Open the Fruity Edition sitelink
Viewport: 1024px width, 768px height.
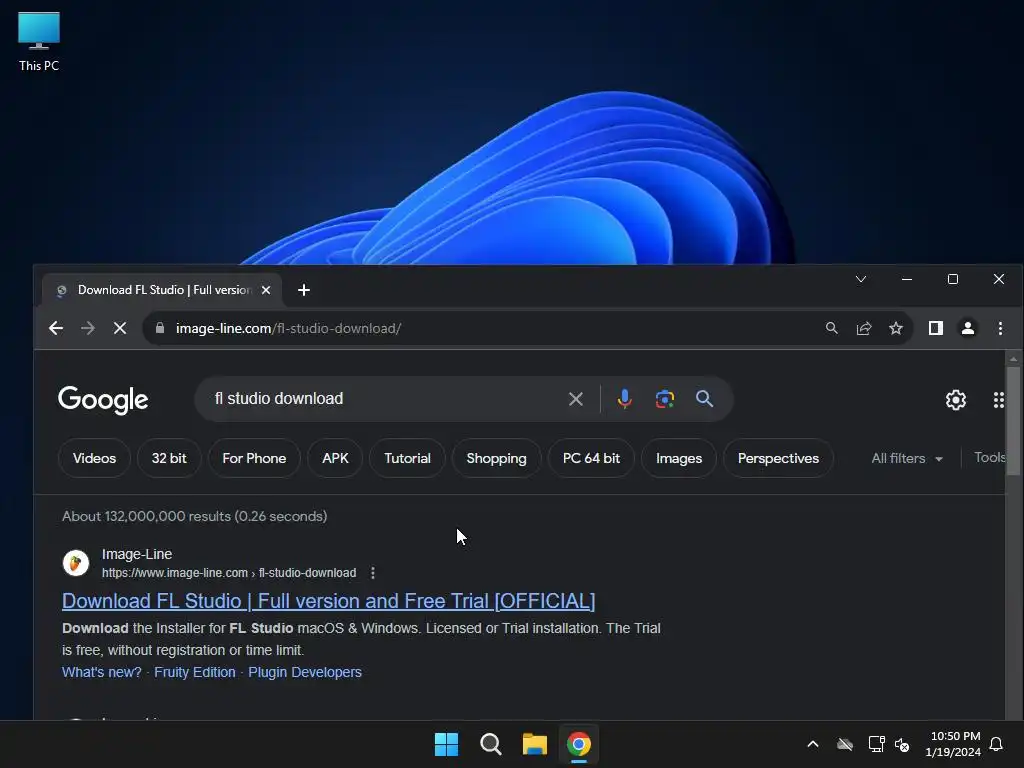[x=195, y=672]
